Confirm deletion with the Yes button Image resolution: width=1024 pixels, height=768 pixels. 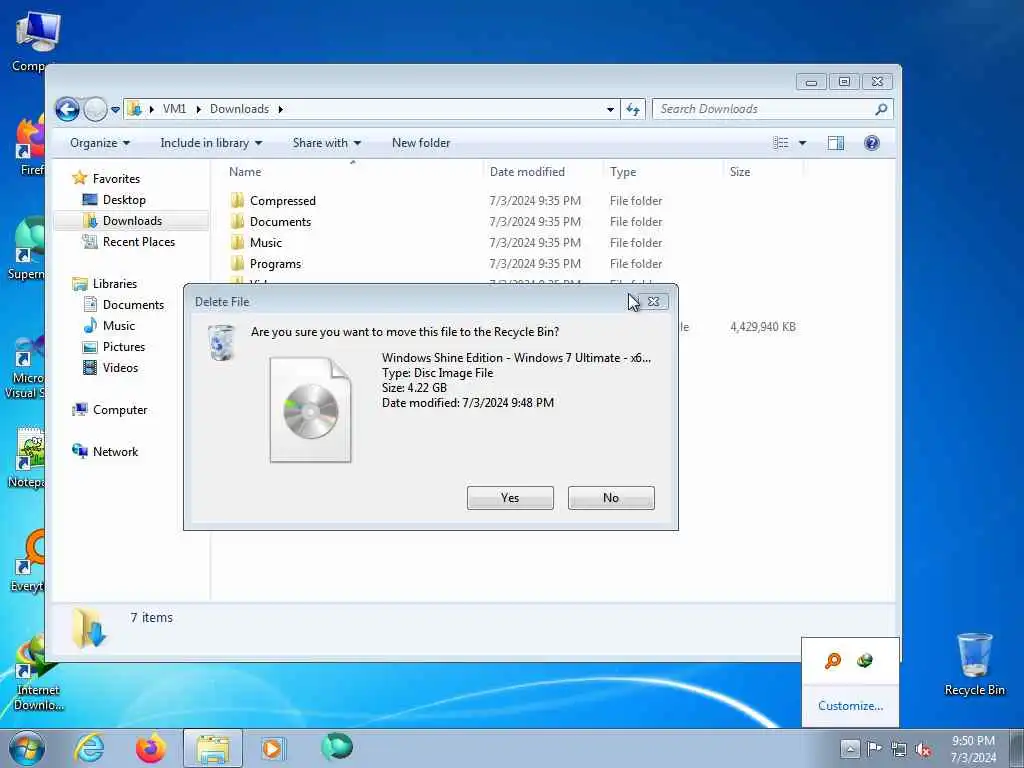[x=510, y=498]
